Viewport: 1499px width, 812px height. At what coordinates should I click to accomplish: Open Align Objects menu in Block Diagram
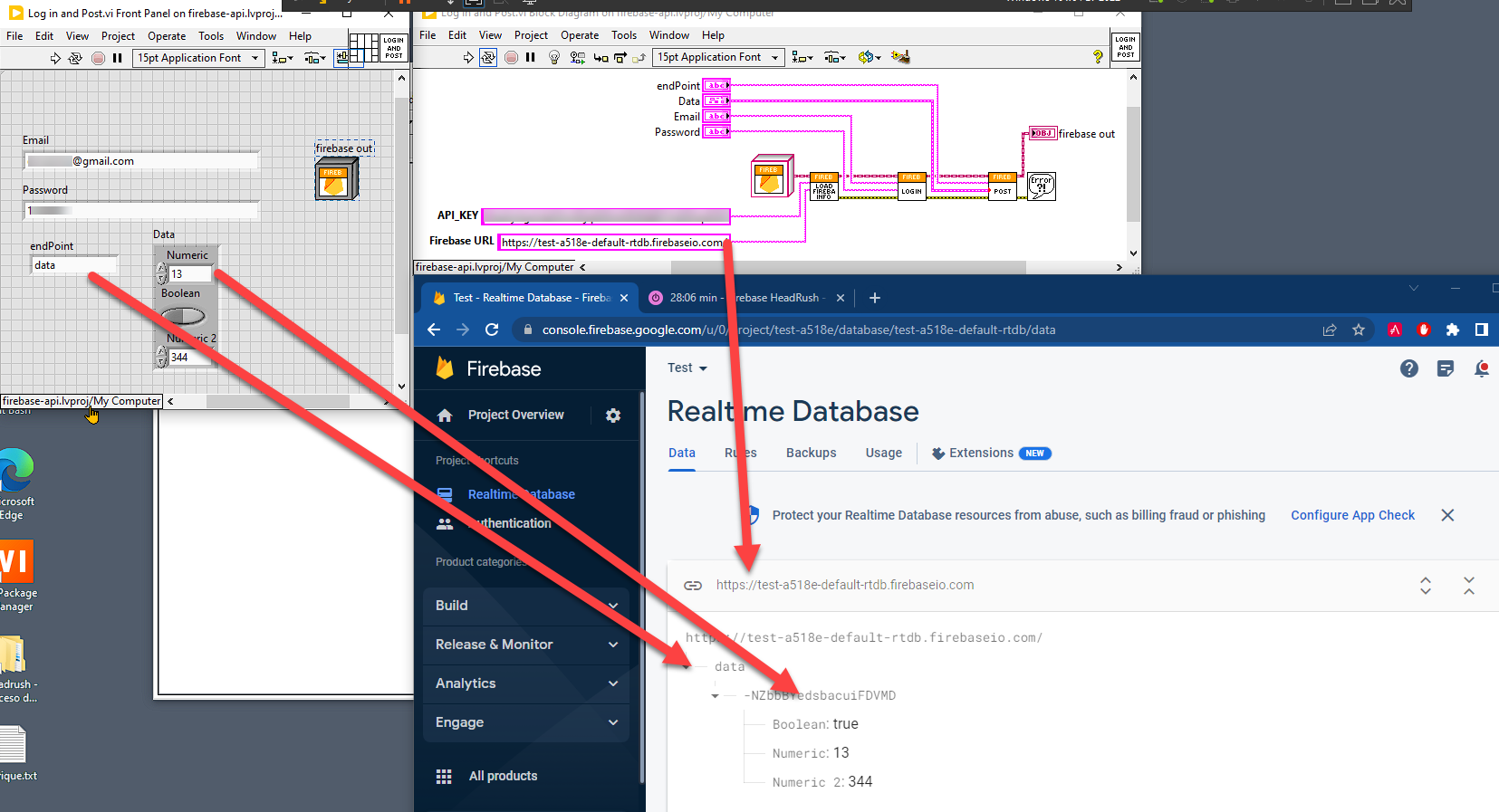pyautogui.click(x=802, y=57)
